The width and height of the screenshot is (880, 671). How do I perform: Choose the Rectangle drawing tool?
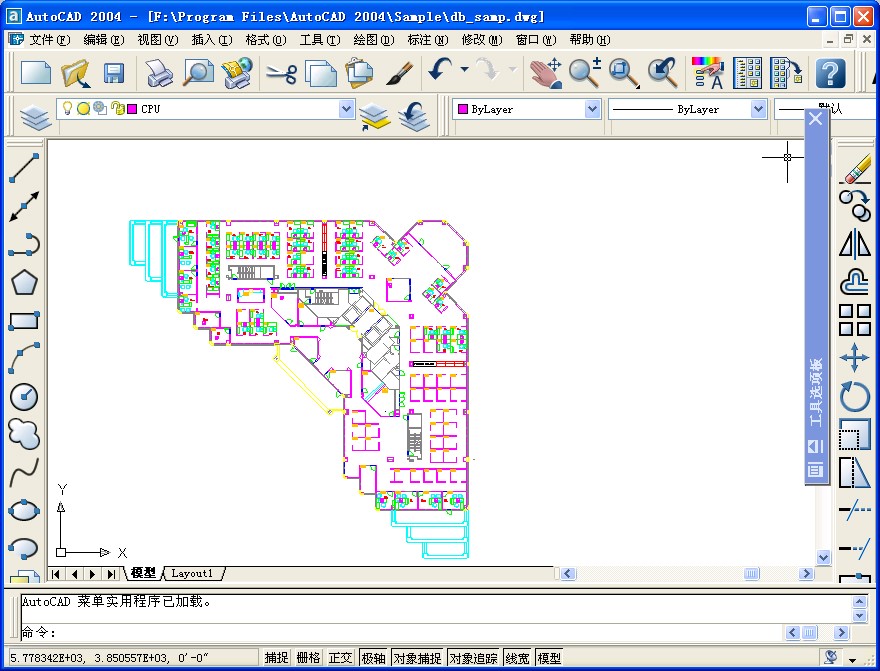click(x=24, y=321)
